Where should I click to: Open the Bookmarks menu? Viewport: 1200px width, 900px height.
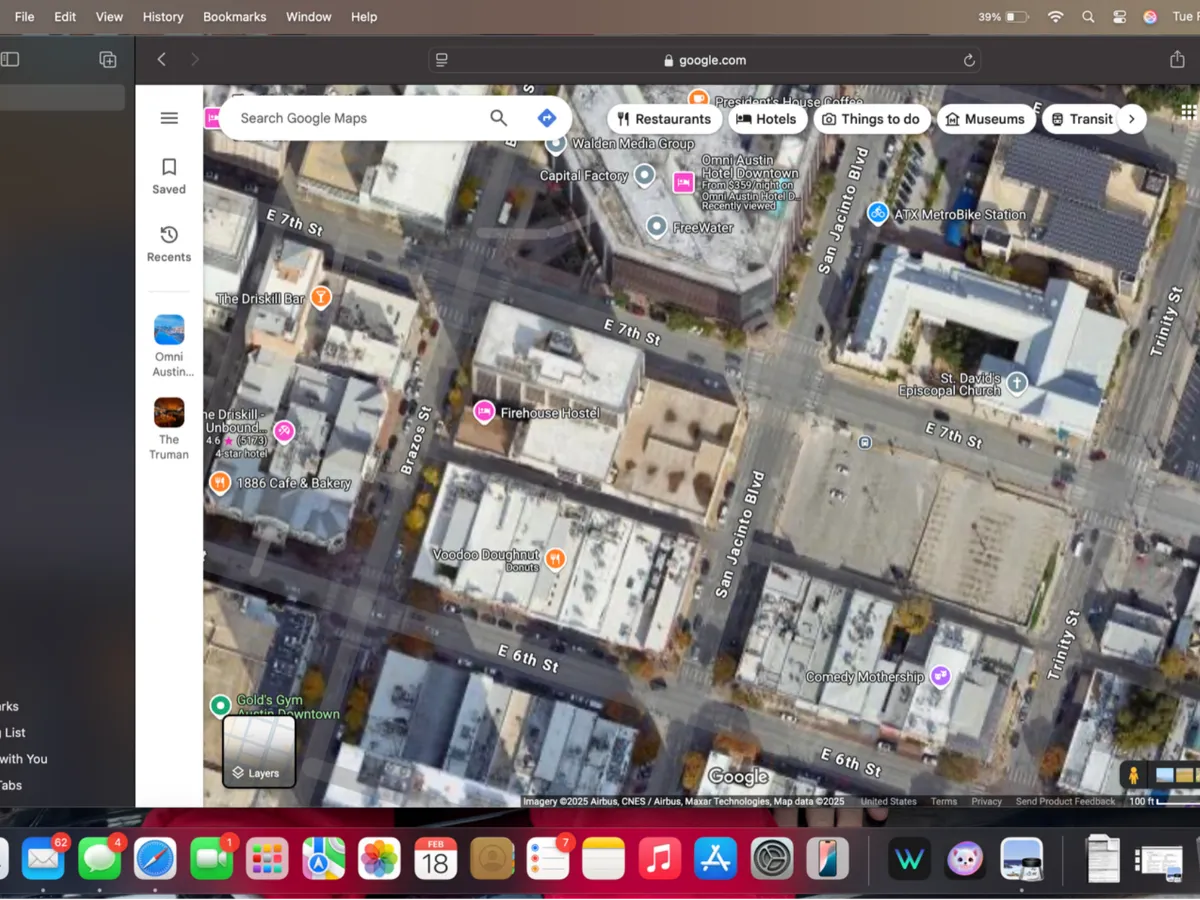coord(234,17)
